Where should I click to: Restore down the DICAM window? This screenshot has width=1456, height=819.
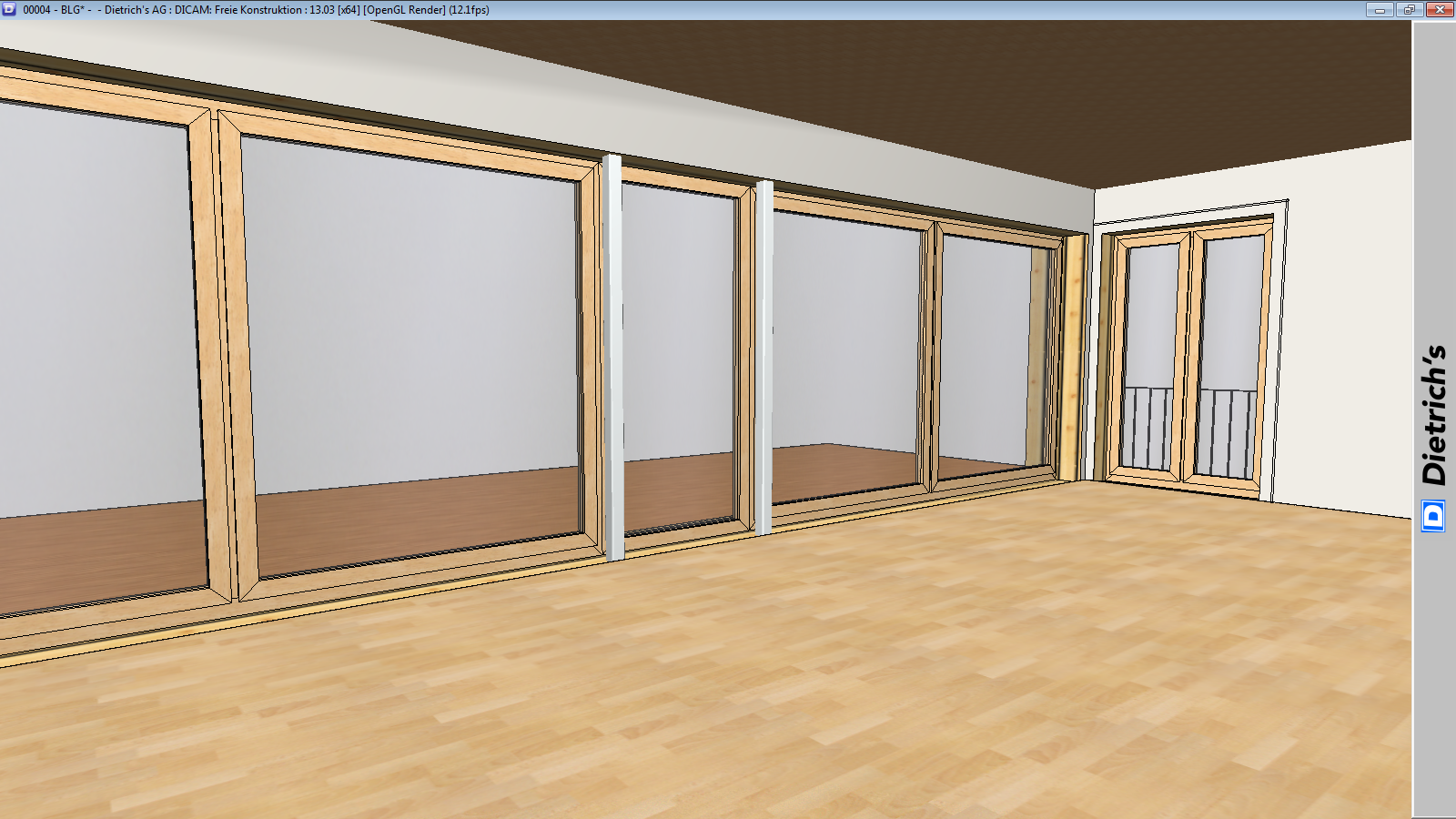click(1409, 9)
